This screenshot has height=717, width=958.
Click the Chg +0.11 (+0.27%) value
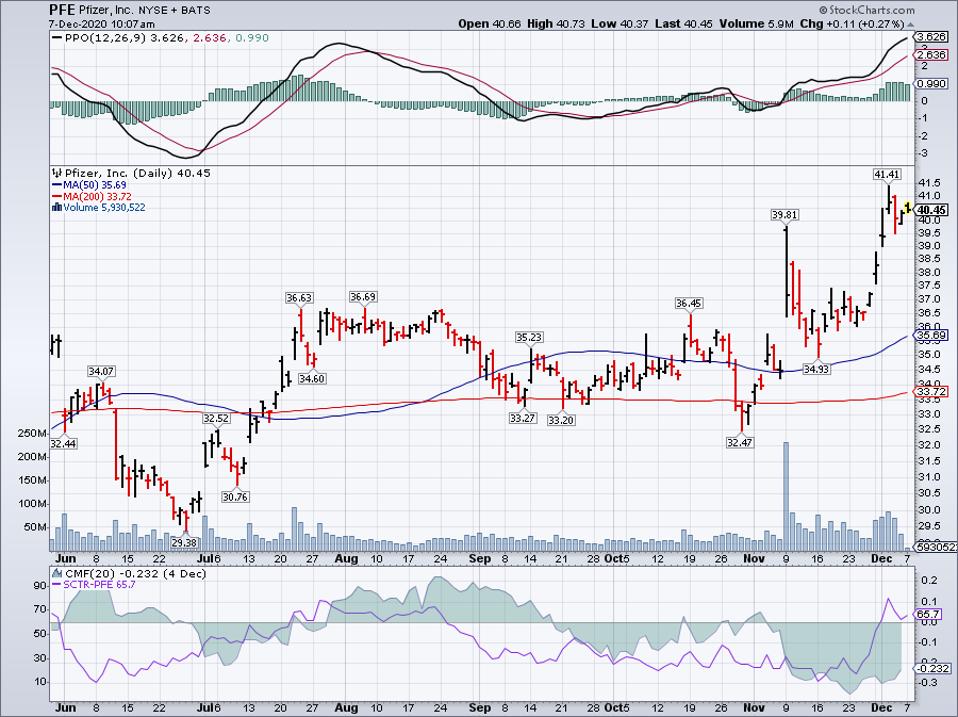tap(852, 24)
